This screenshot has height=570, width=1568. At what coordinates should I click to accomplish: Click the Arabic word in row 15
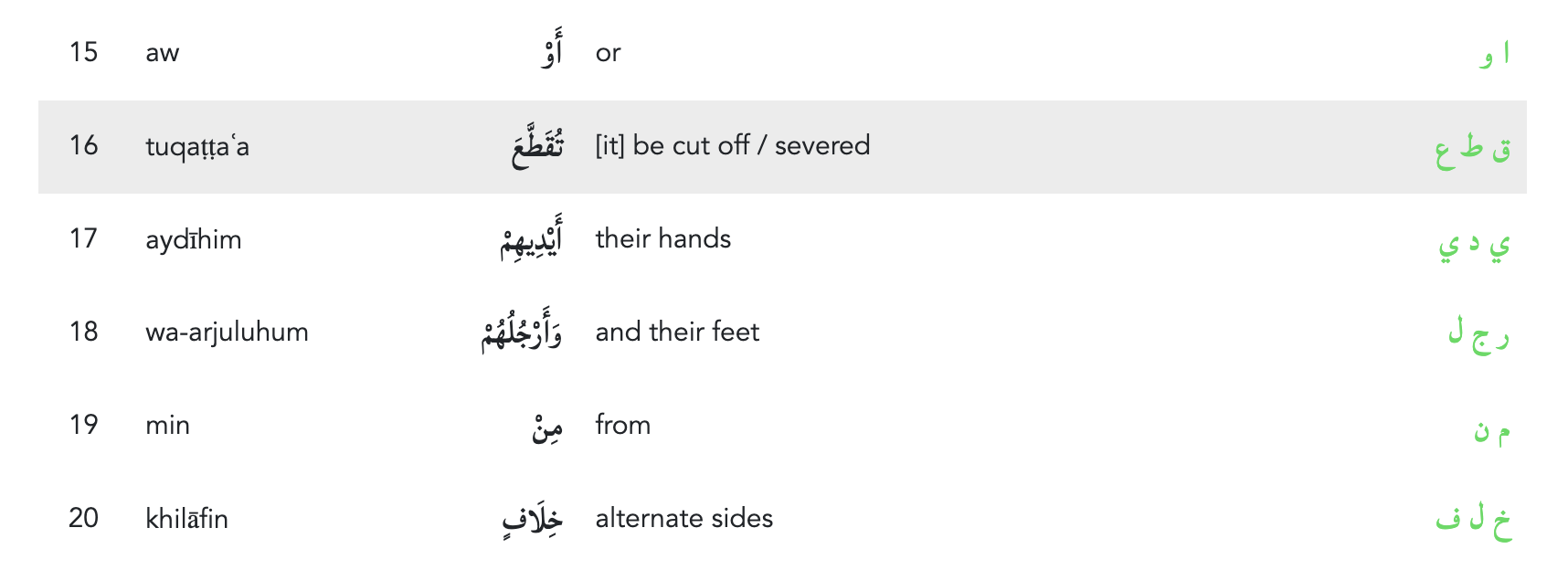tap(551, 51)
